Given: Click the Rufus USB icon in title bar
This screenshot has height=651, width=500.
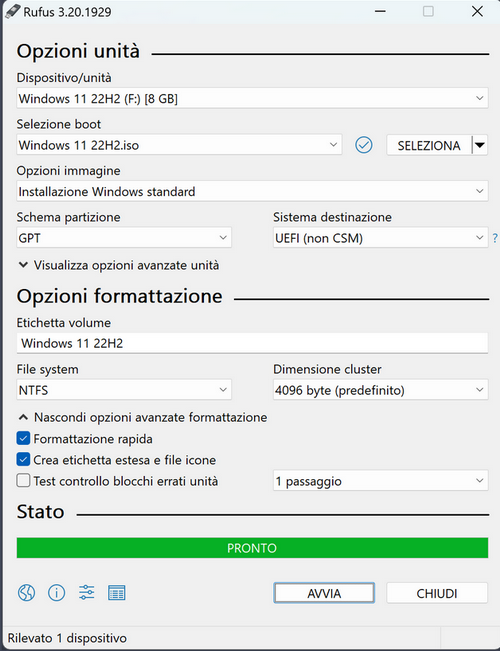Looking at the screenshot, I should click(x=12, y=11).
